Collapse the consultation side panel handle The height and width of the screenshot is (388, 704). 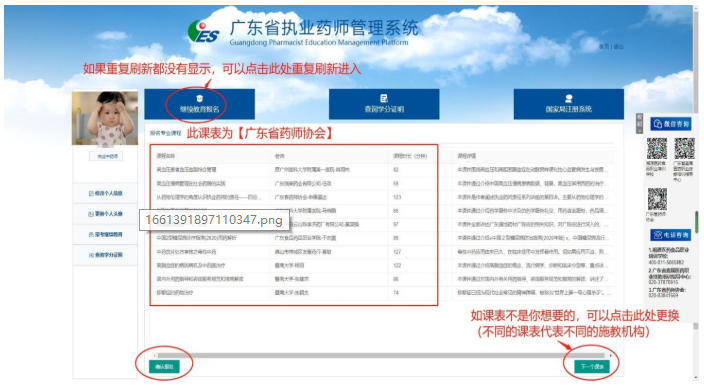(x=640, y=123)
